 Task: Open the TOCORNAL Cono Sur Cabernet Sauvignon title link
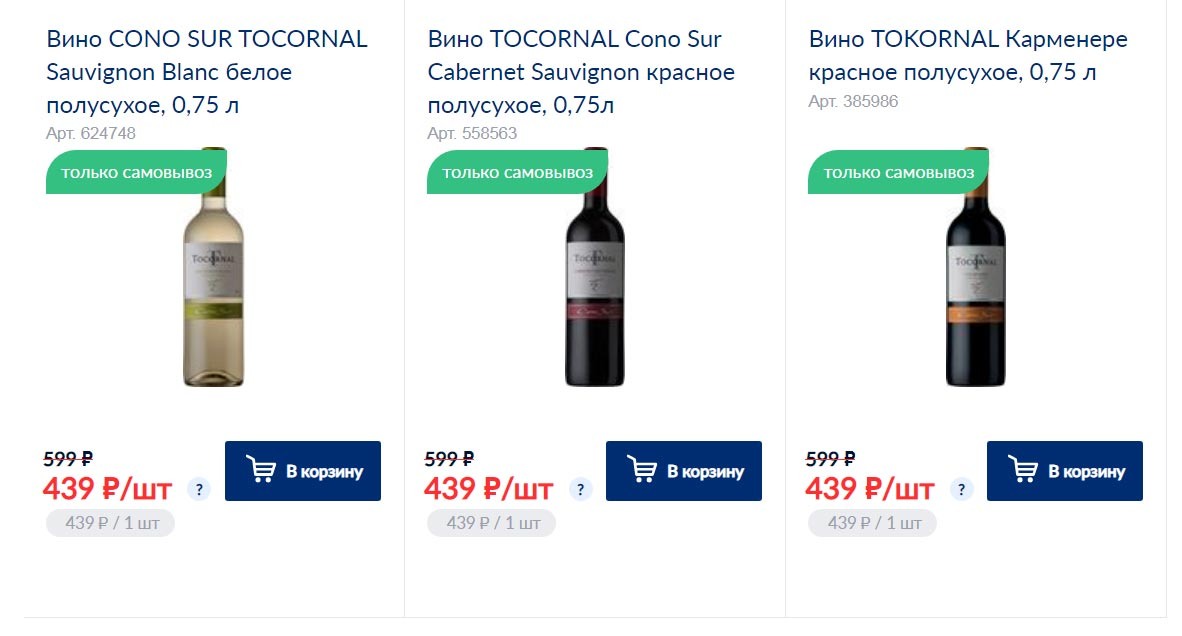coord(581,72)
